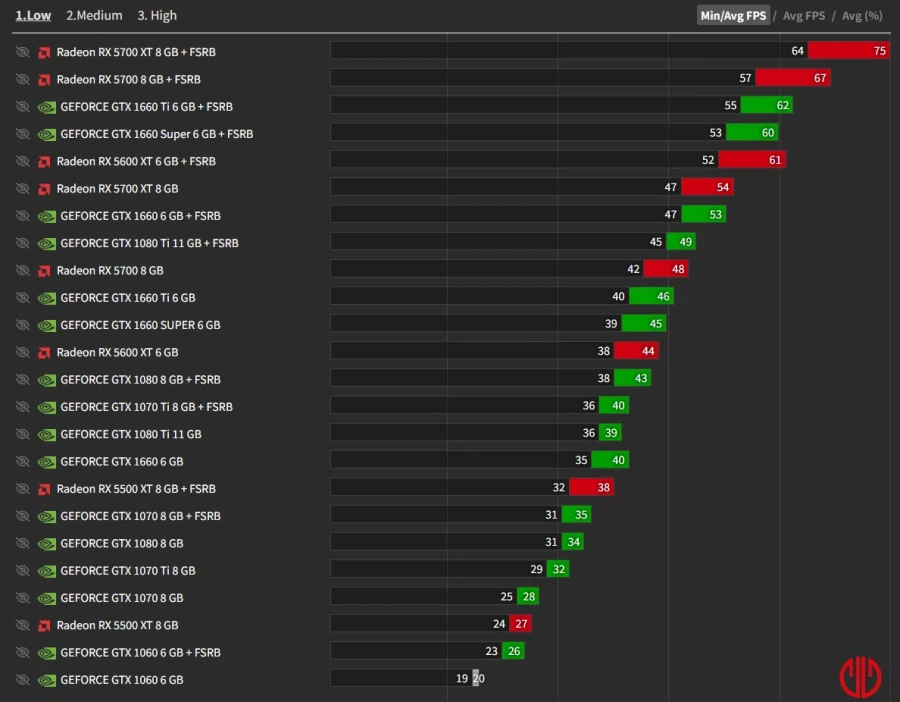The height and width of the screenshot is (702, 900).
Task: Toggle visibility of GEFORCE GTX 1660 Super 6 GB + FSRB
Action: (x=22, y=134)
